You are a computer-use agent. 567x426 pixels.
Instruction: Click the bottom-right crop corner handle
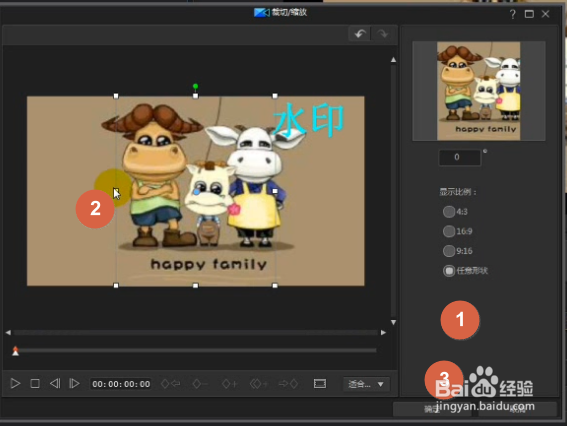click(x=275, y=285)
